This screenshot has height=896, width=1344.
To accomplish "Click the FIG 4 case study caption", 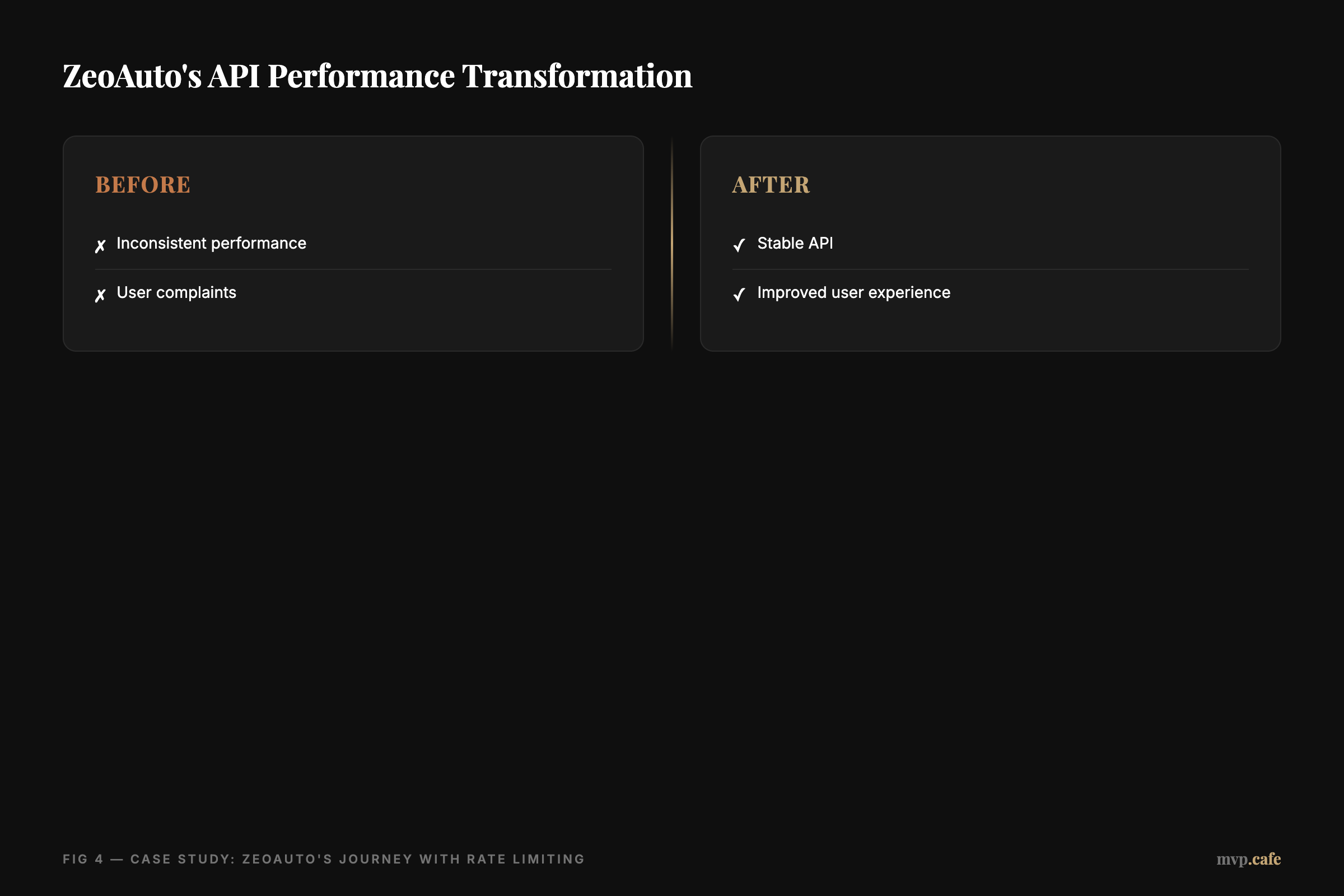I will tap(324, 859).
